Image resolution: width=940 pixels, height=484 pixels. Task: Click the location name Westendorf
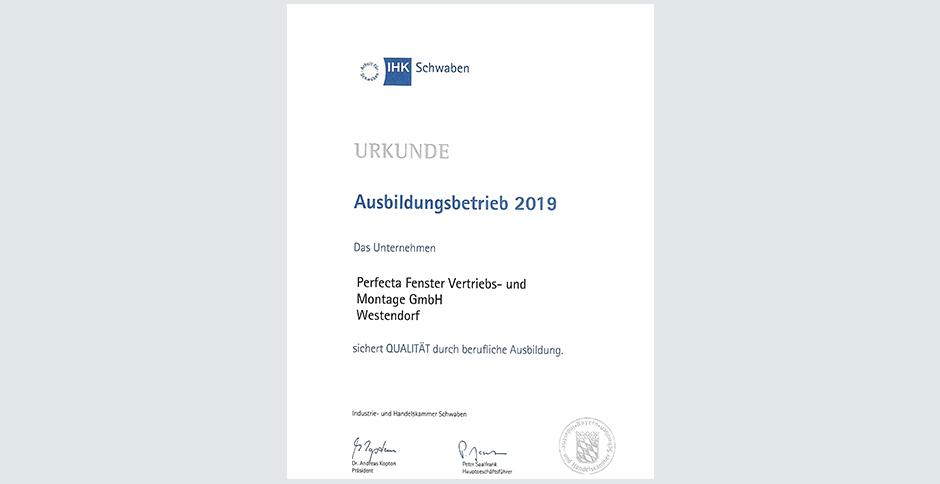click(389, 316)
